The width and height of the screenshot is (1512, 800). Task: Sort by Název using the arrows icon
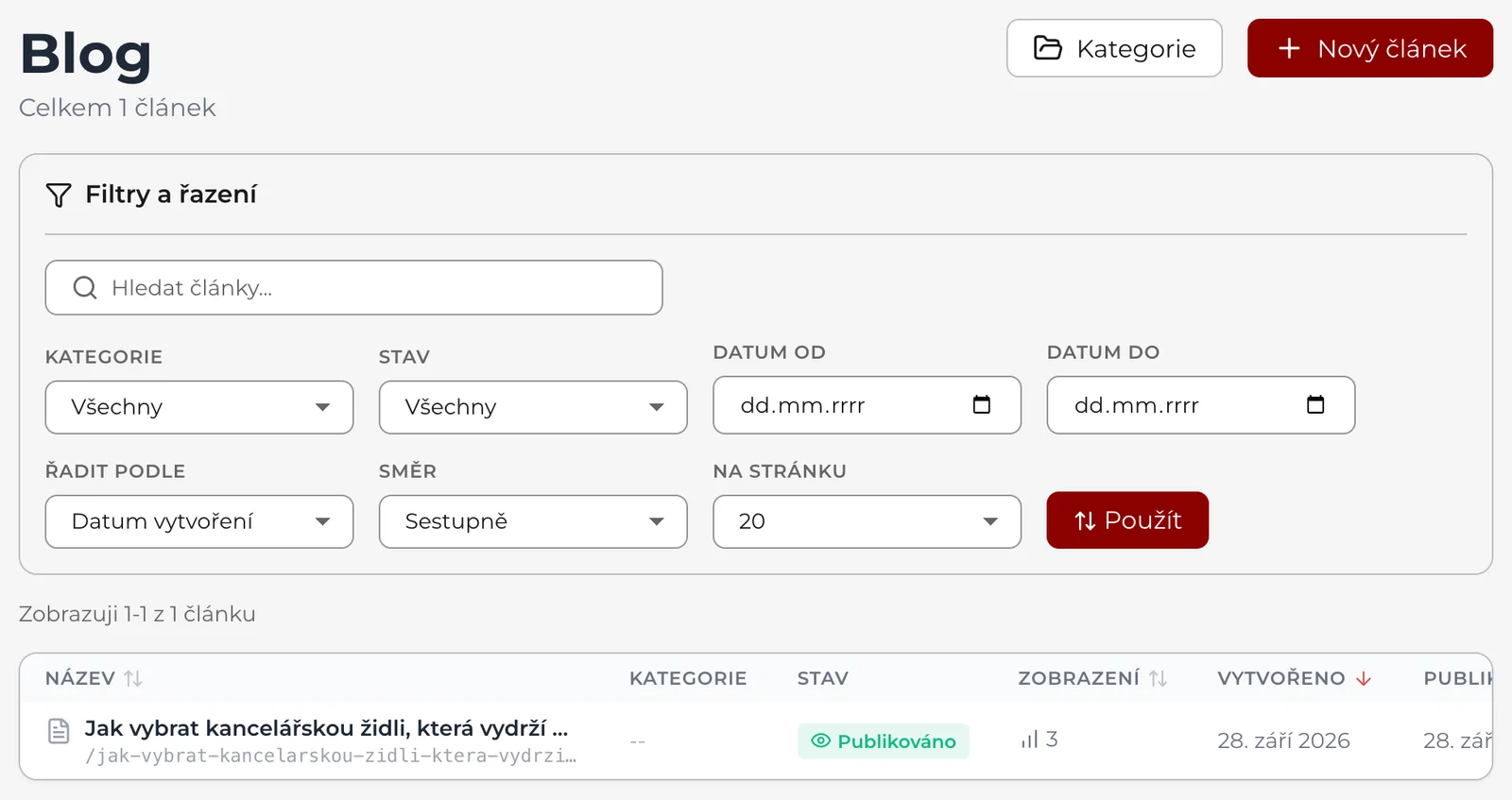coord(133,678)
